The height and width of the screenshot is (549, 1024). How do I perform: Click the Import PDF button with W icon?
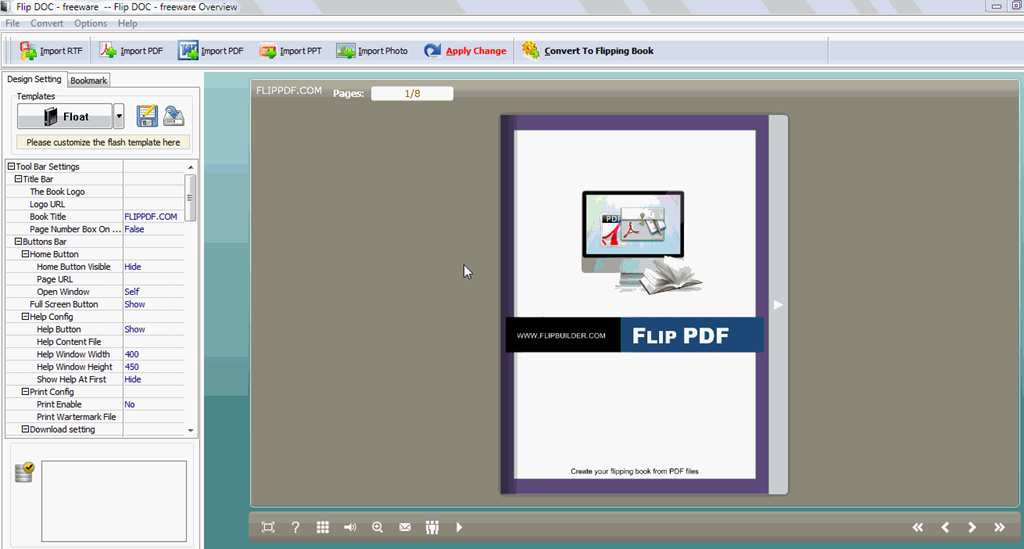[210, 51]
